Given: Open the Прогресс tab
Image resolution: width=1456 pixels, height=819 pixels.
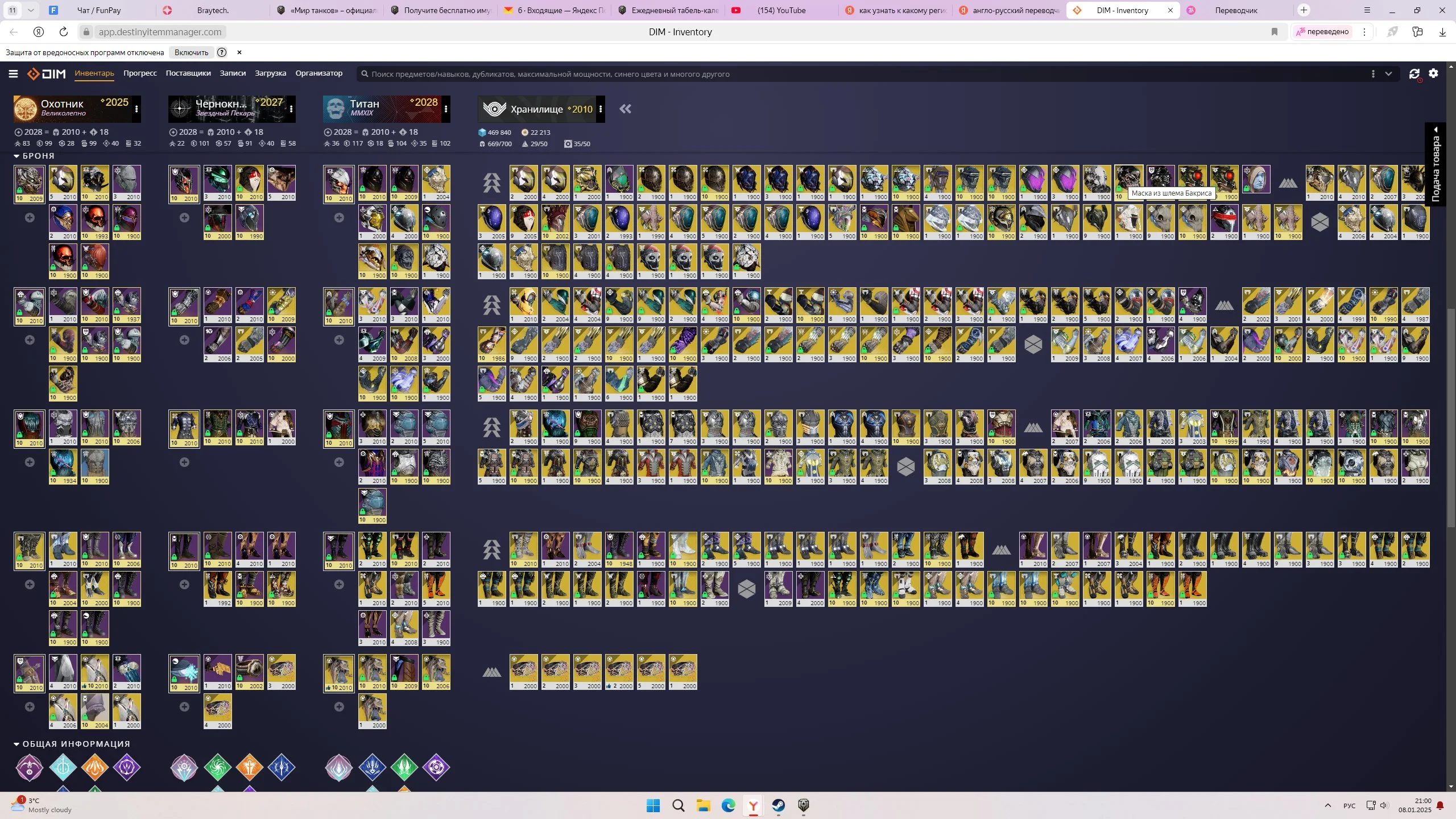Looking at the screenshot, I should pyautogui.click(x=140, y=73).
